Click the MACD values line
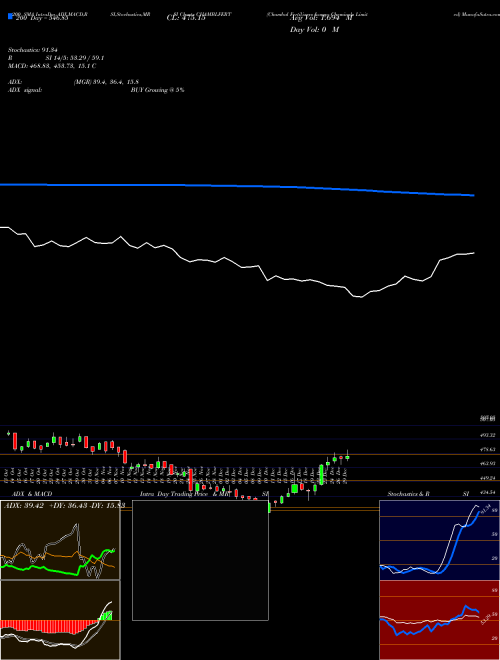Image resolution: width=500 pixels, height=660 pixels. [x=52, y=66]
